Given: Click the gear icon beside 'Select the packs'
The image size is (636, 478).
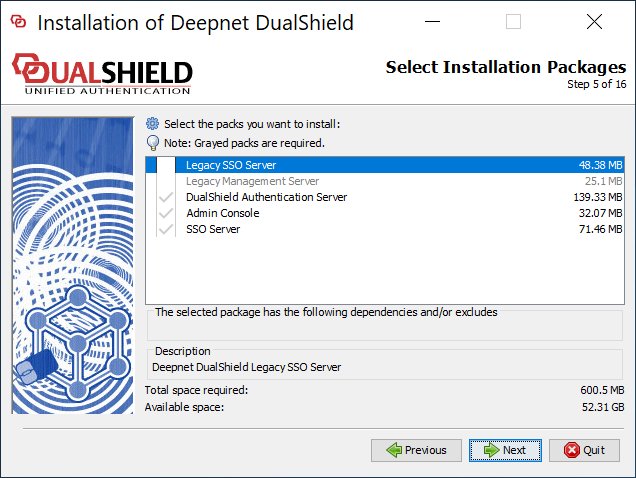Looking at the screenshot, I should pos(153,124).
